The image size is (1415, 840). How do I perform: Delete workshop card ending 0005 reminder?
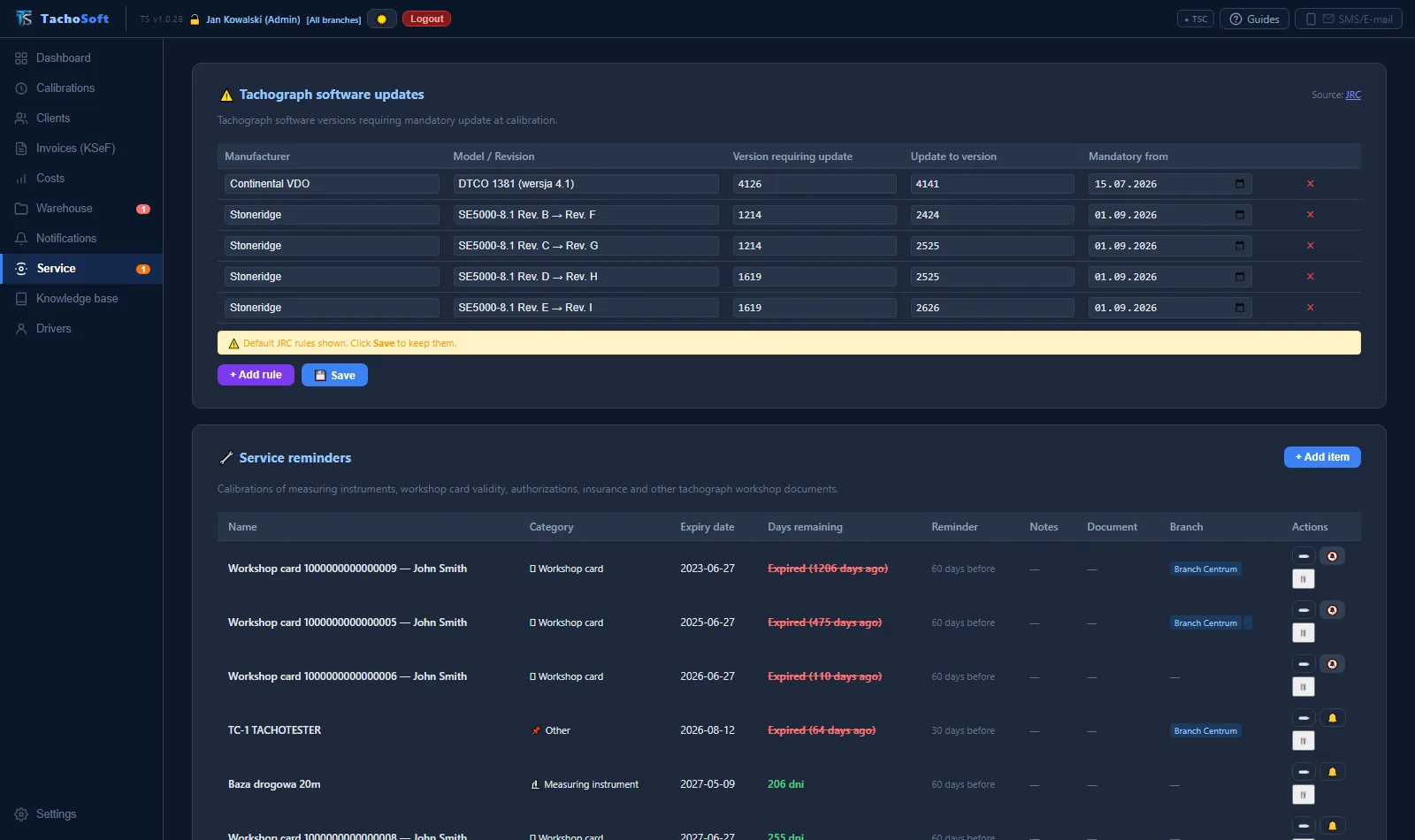pyautogui.click(x=1304, y=633)
